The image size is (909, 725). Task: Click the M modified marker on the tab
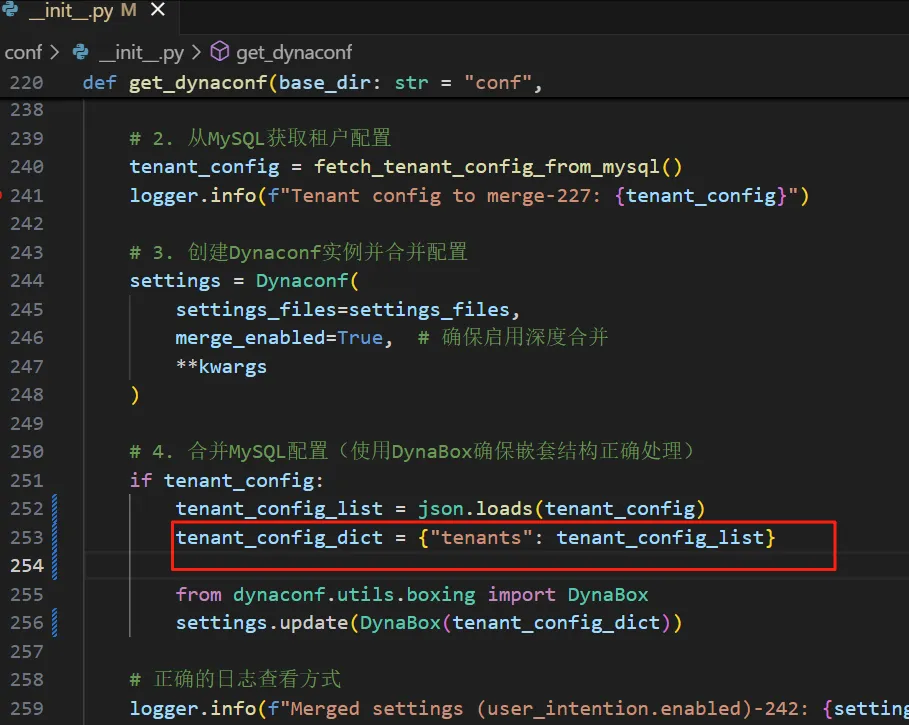coord(129,10)
